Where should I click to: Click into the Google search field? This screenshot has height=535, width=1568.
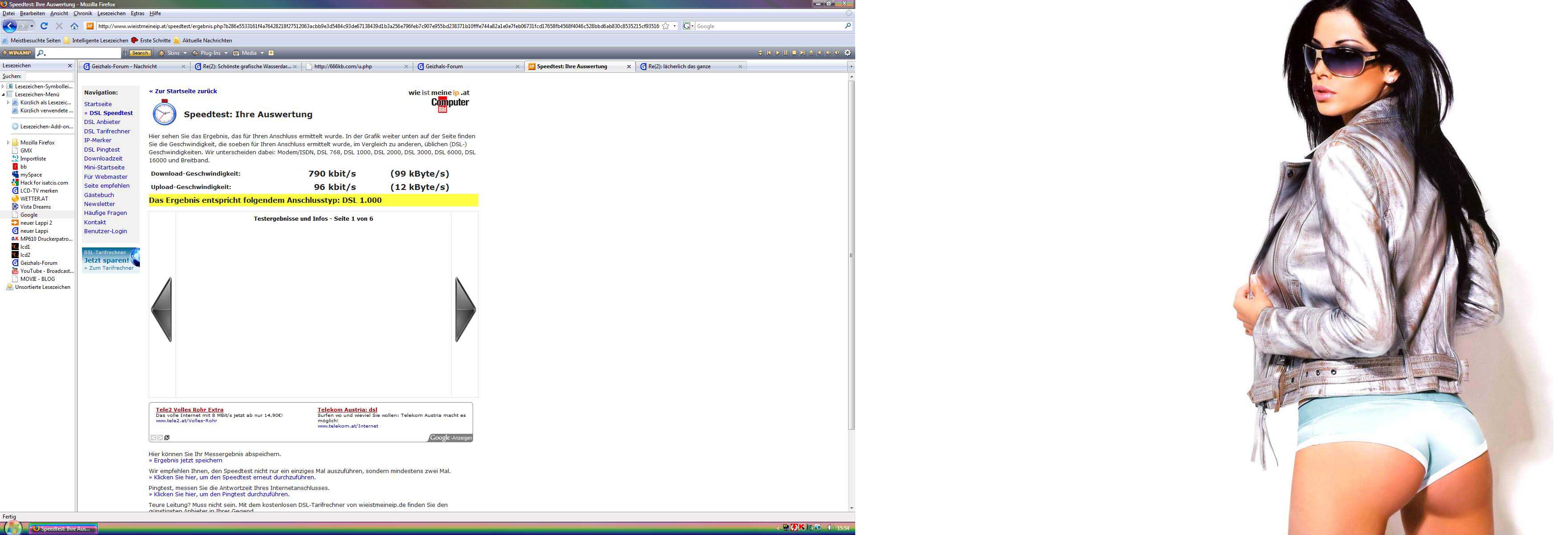(769, 26)
